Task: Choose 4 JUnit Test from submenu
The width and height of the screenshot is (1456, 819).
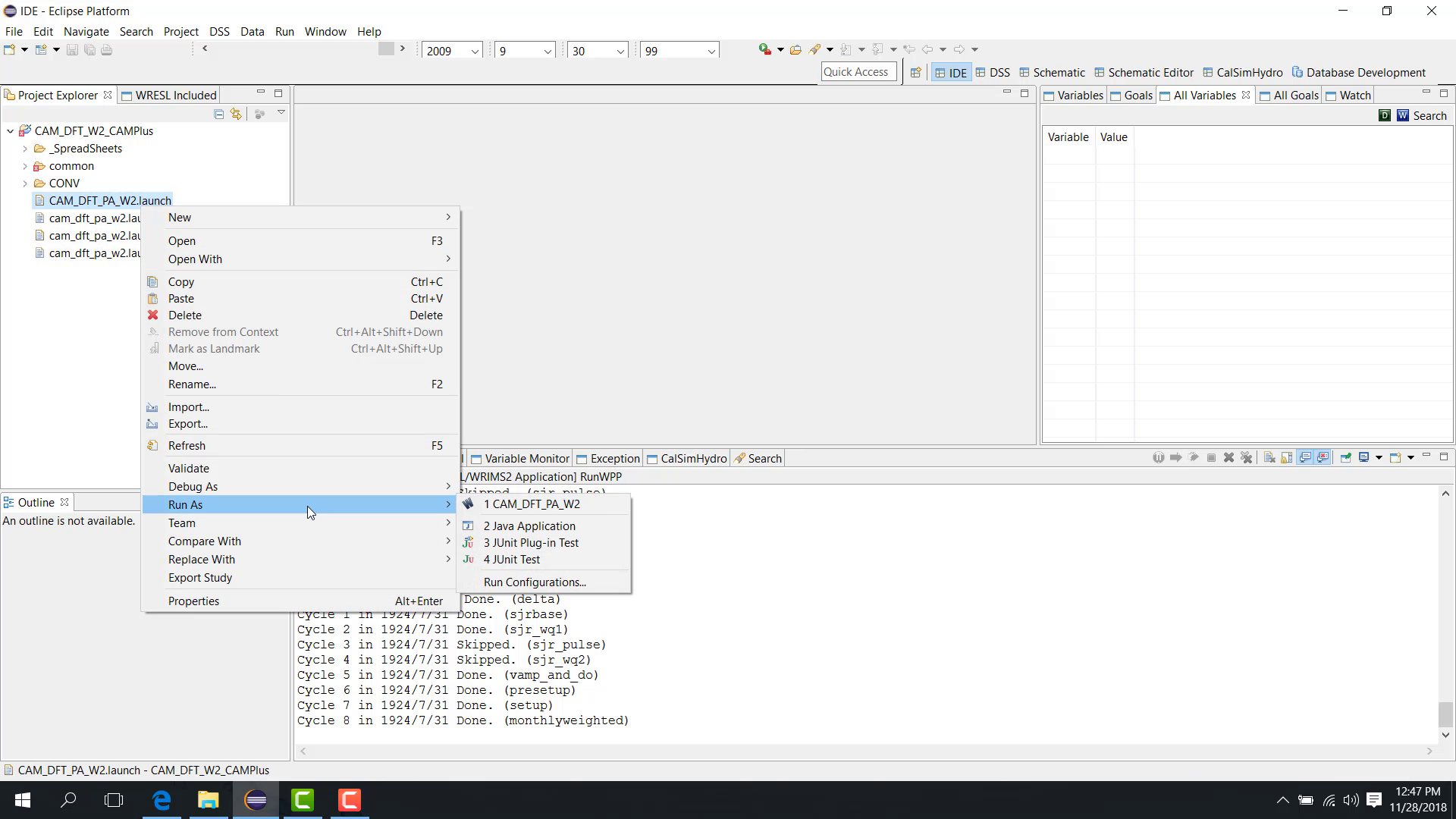Action: pos(544,560)
